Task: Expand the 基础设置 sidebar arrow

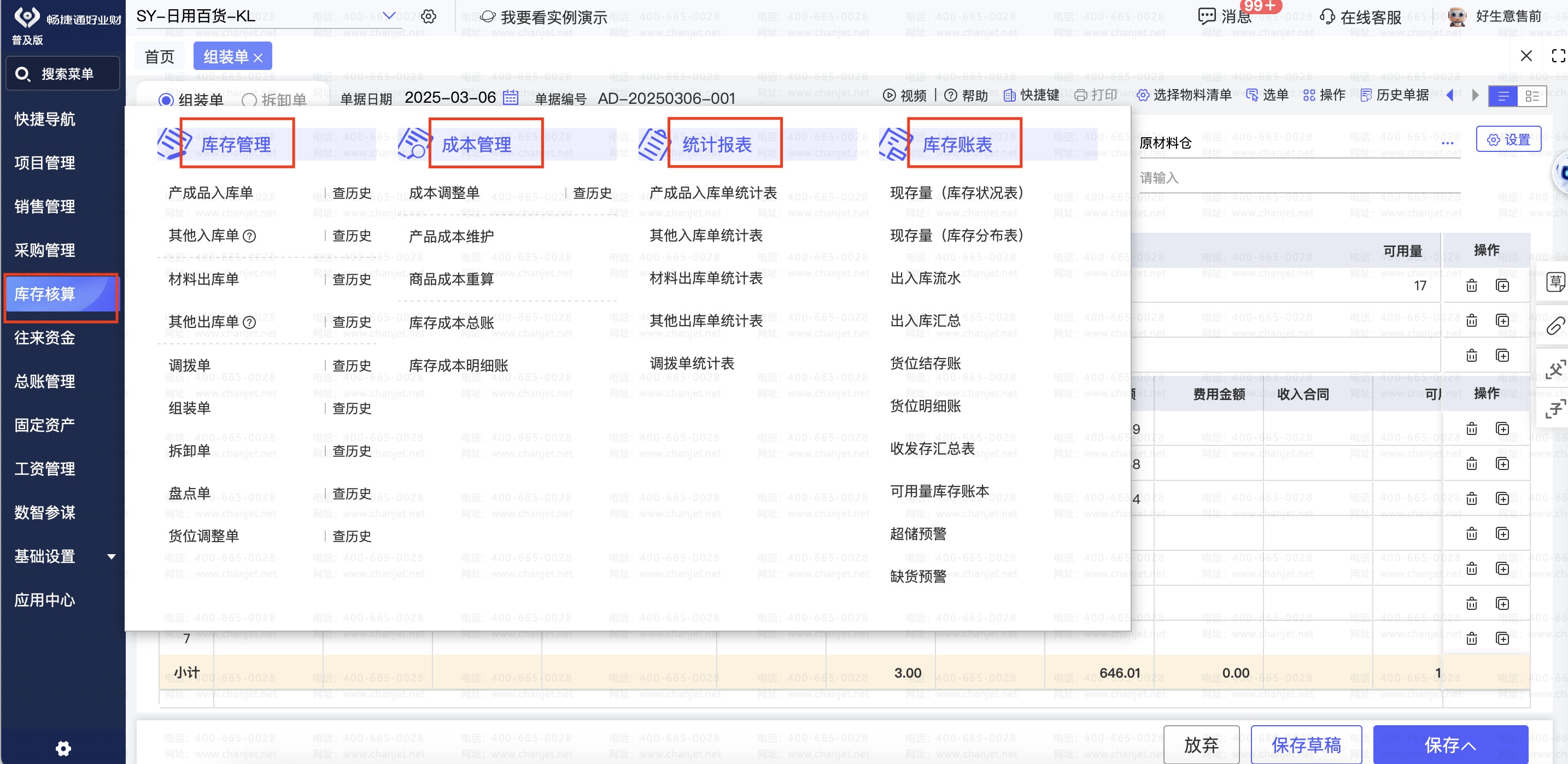Action: pos(112,556)
